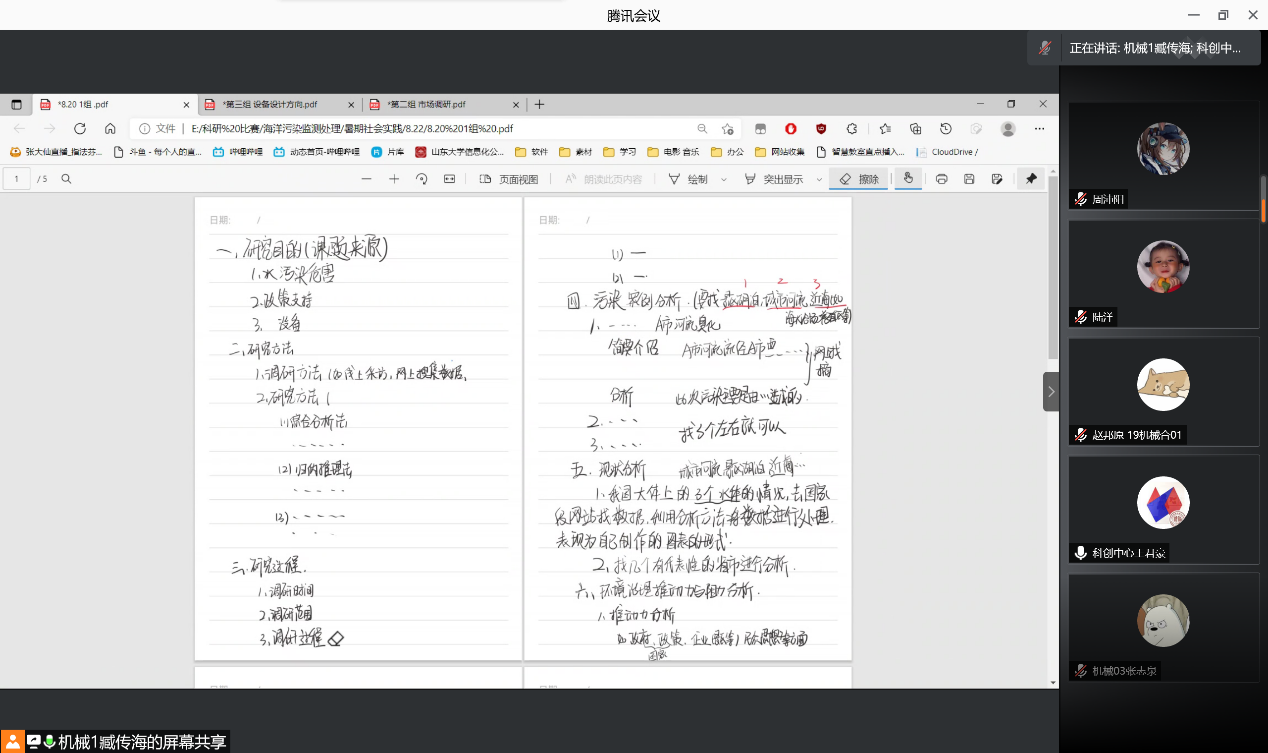This screenshot has width=1268, height=753.
Task: Open the 哔哩哔哩 bookmark
Action: (245, 152)
